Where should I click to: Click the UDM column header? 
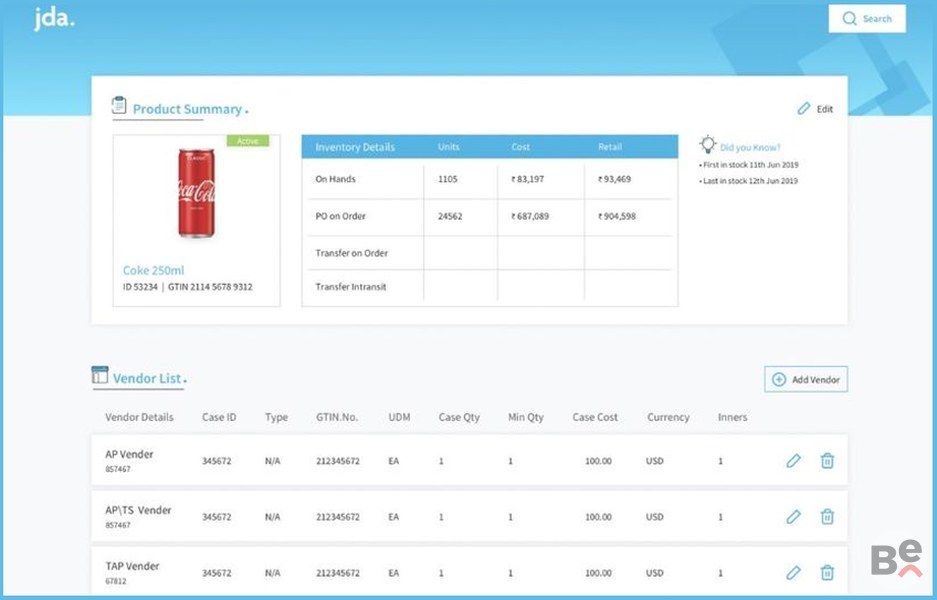pos(399,417)
